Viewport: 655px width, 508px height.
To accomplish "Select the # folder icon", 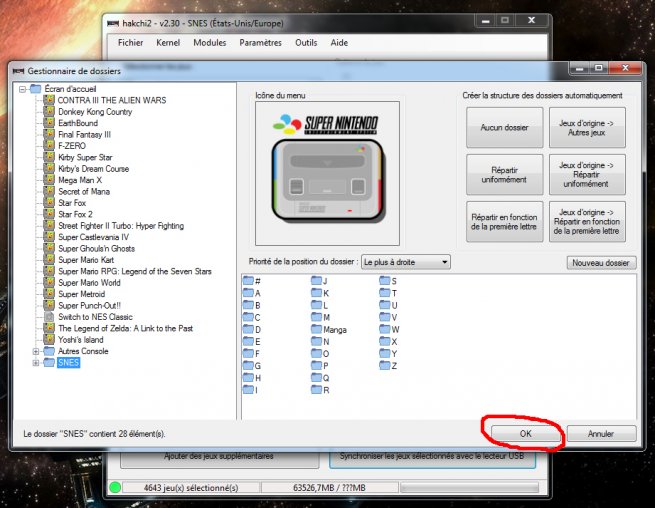I will [x=248, y=280].
